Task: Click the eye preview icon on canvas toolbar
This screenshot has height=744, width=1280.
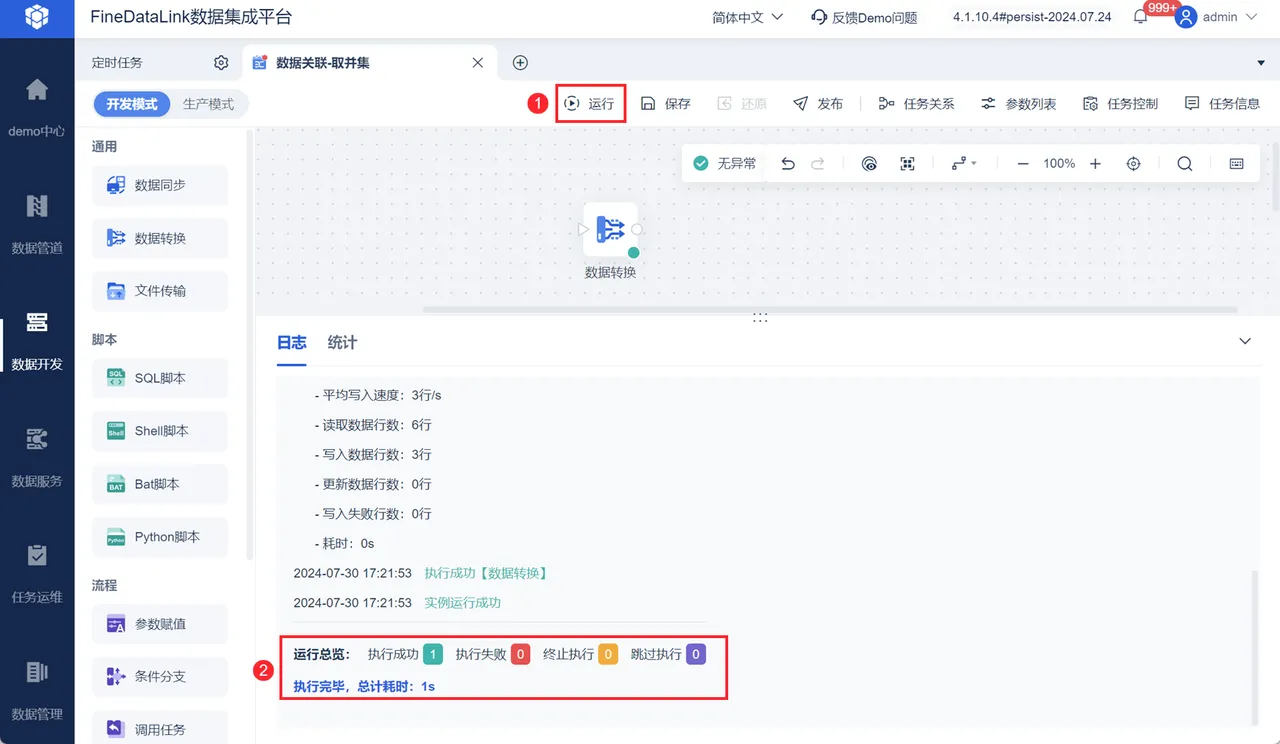Action: pos(869,163)
